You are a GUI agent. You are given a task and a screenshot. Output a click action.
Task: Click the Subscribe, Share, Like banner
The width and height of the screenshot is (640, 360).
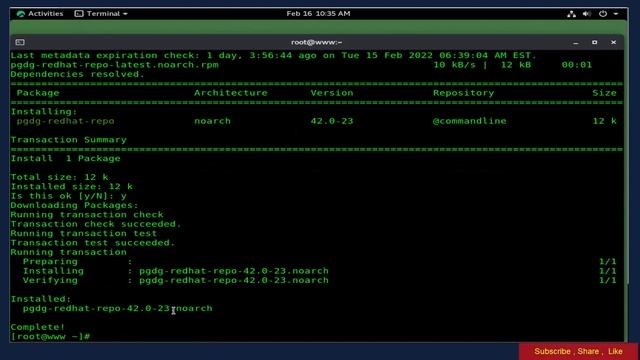[578, 351]
